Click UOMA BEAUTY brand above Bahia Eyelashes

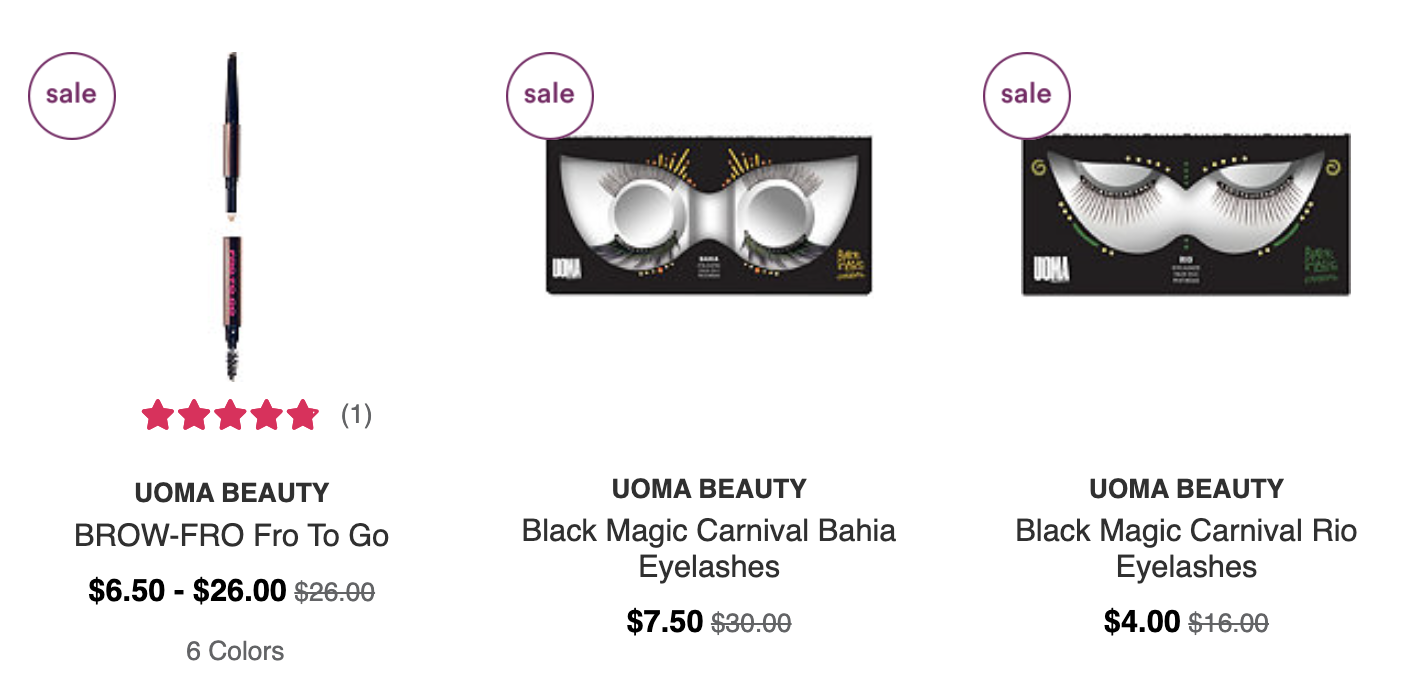coord(709,489)
